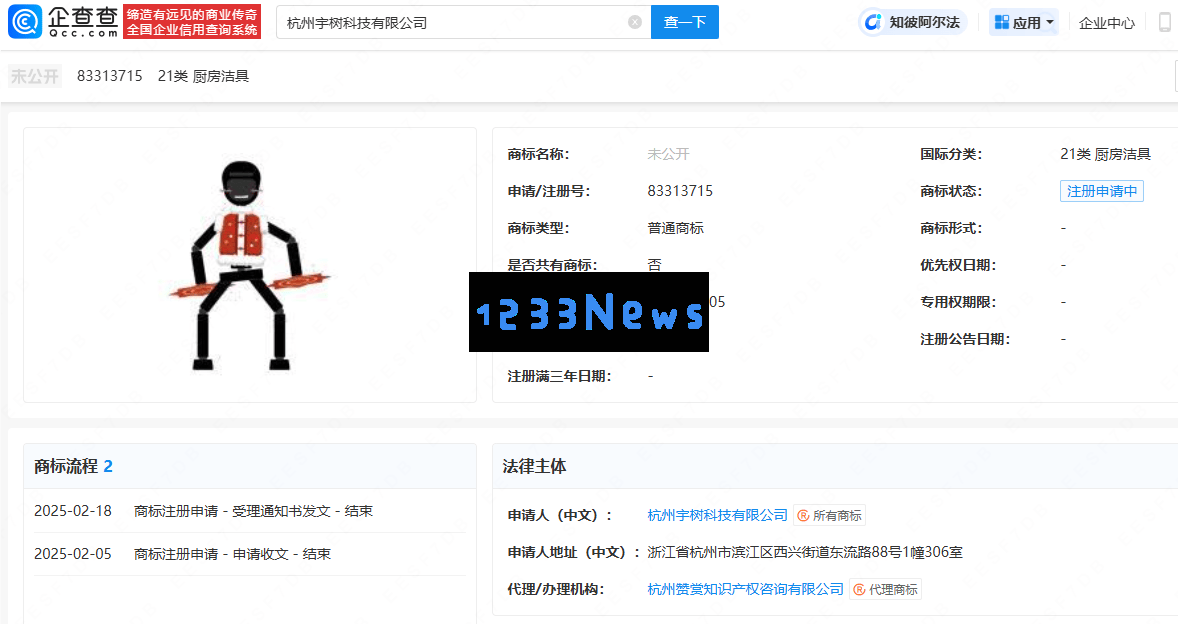Select 2025-02-05 申请收文 process row
1178x624 pixels.
[249, 554]
